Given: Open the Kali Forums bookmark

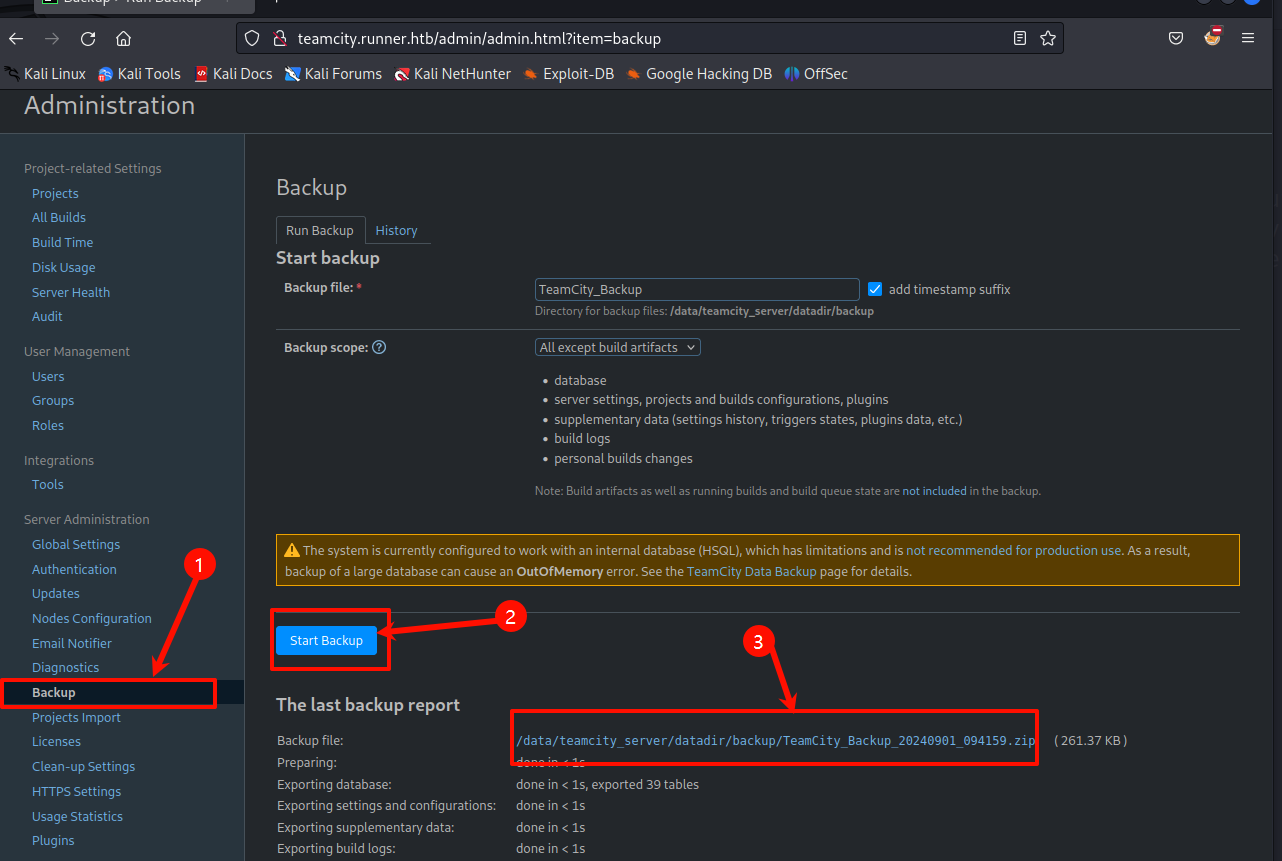Looking at the screenshot, I should [x=333, y=74].
